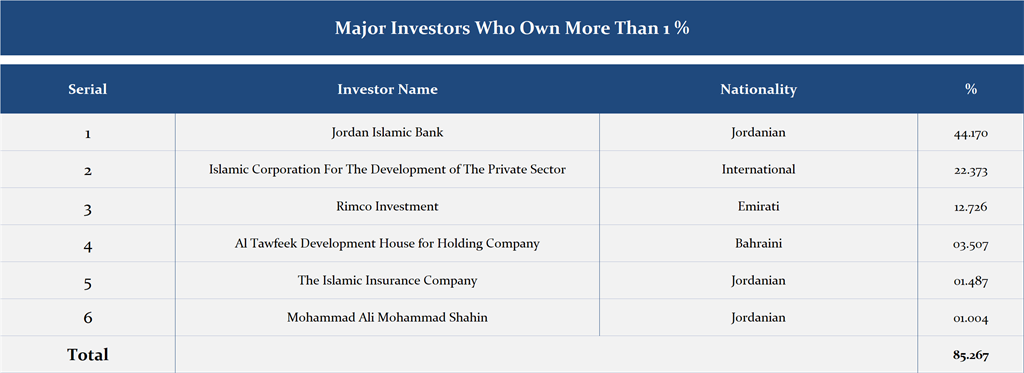Click the 12.726 percentage value
Image resolution: width=1024 pixels, height=373 pixels.
pyautogui.click(x=970, y=208)
